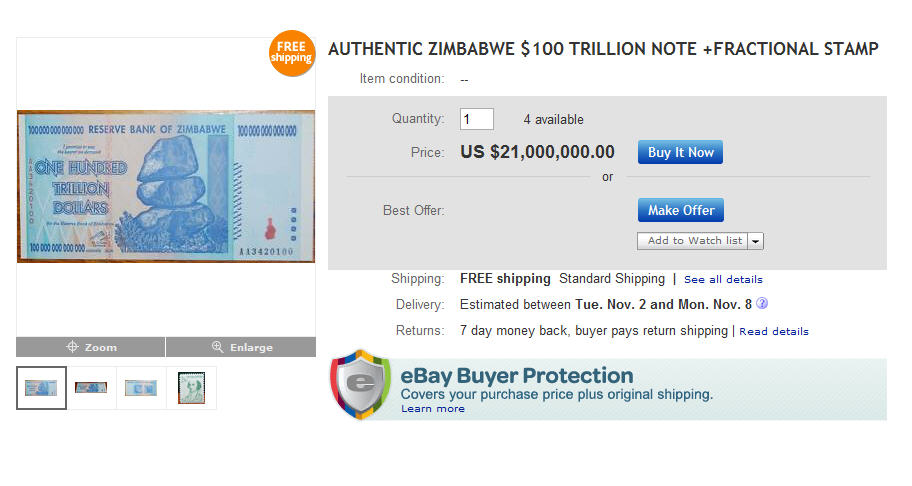Click the Buy It Now button

(681, 152)
